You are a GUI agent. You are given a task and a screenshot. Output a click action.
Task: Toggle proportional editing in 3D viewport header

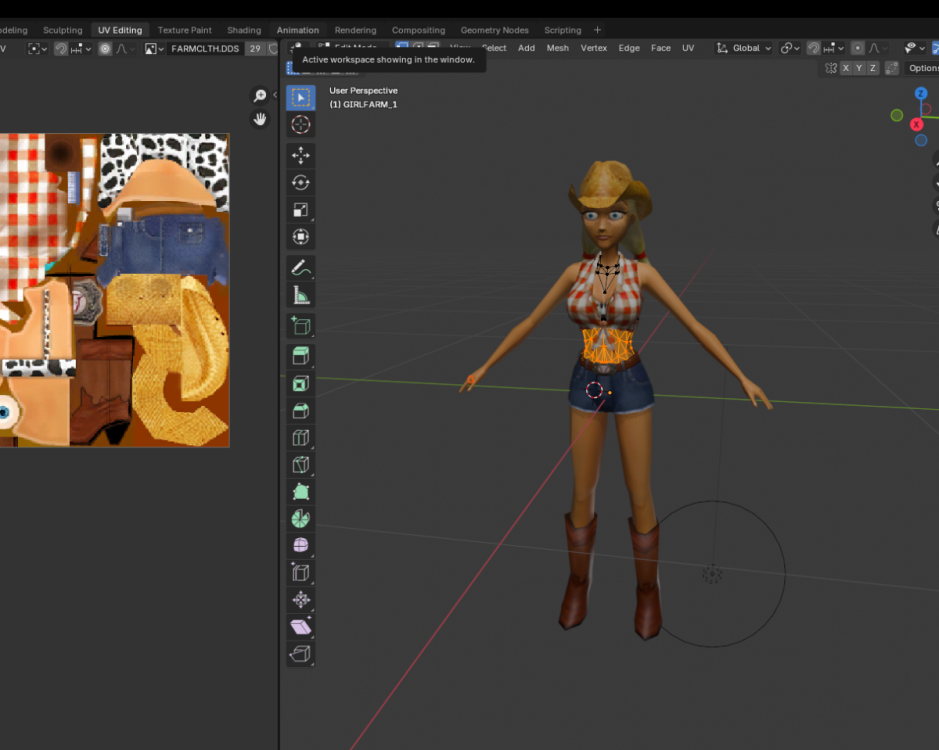click(x=858, y=48)
